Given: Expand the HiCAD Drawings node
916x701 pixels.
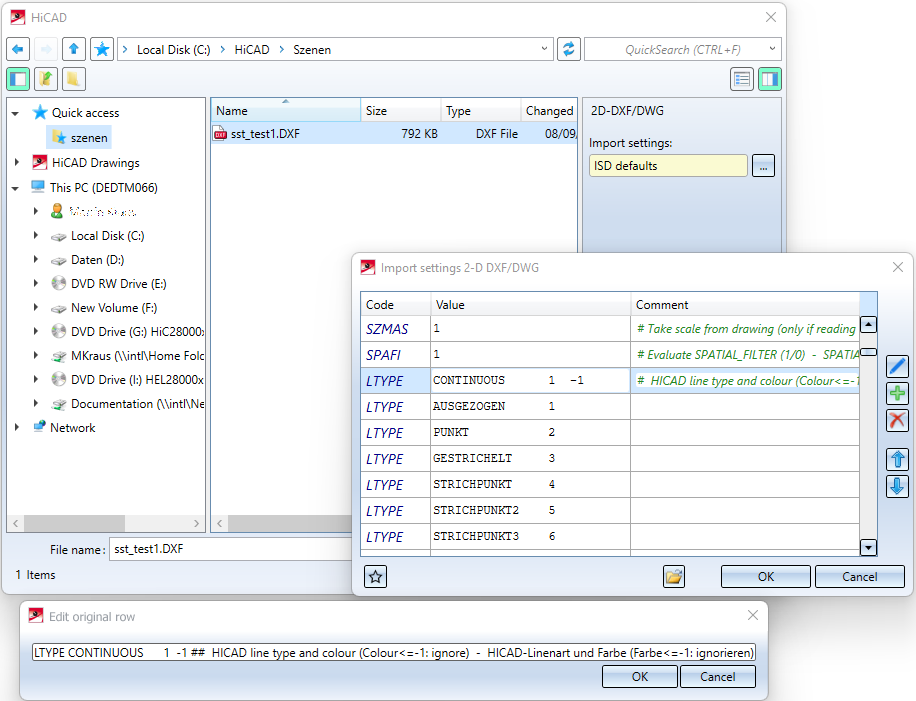Looking at the screenshot, I should click(x=17, y=162).
